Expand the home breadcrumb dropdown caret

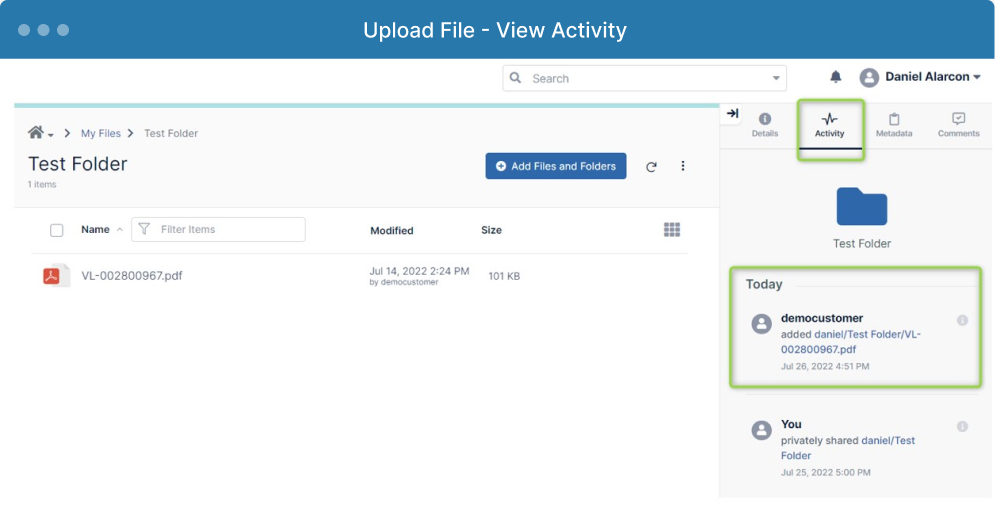point(51,135)
